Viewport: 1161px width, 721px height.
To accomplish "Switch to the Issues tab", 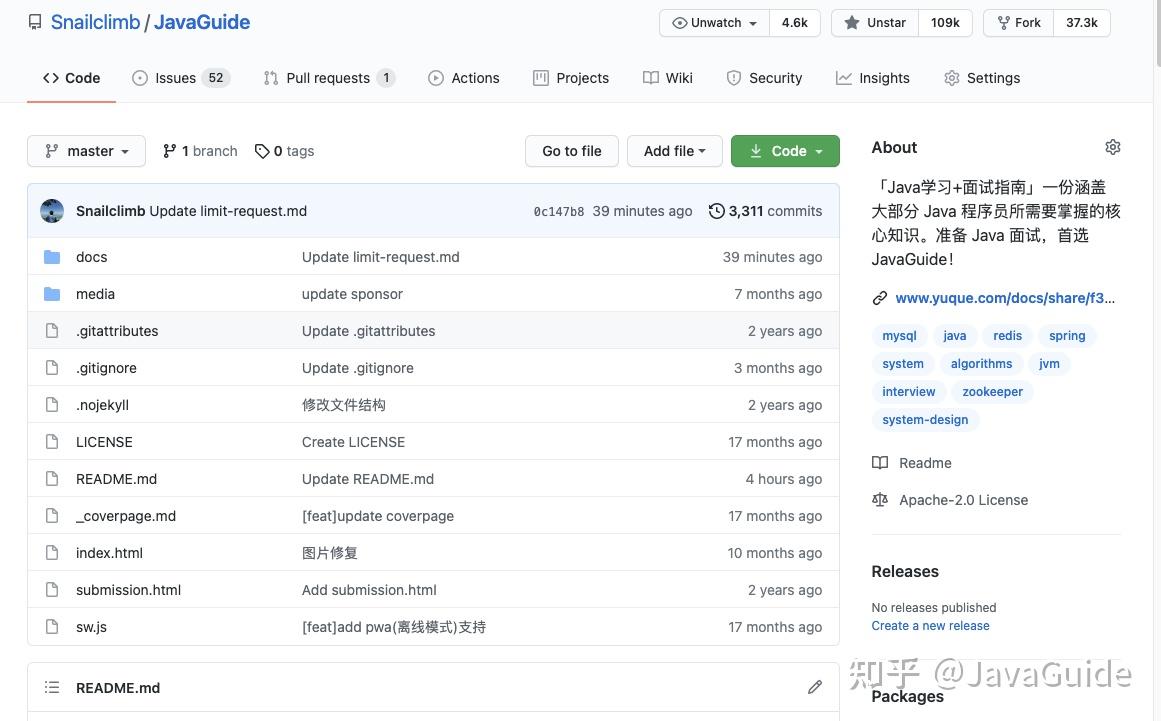I will pyautogui.click(x=180, y=78).
